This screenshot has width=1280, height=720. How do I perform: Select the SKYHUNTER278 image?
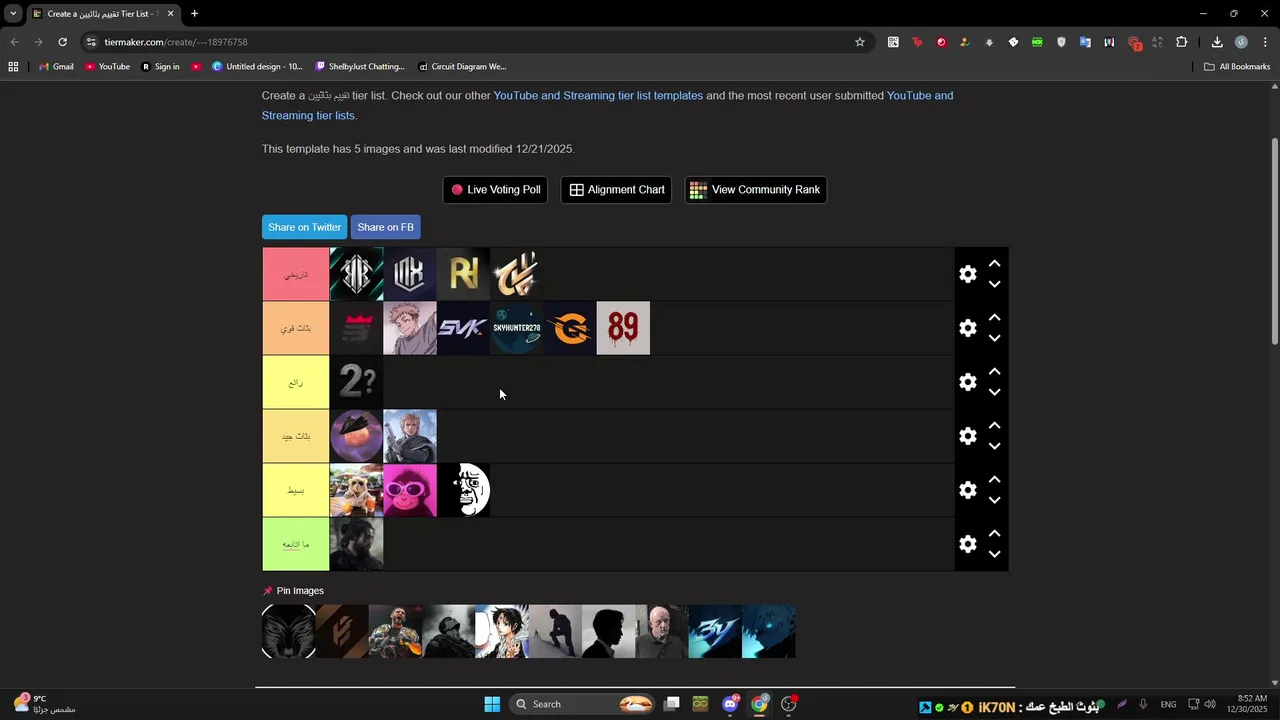pyautogui.click(x=517, y=328)
